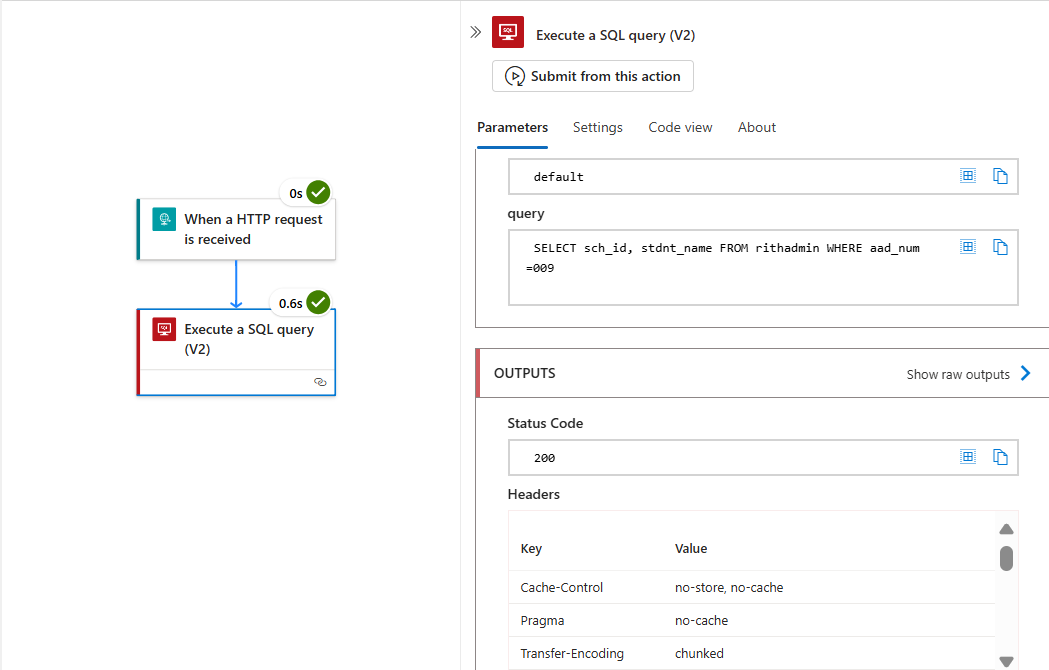Select the When a HTTP request is received node

click(236, 230)
